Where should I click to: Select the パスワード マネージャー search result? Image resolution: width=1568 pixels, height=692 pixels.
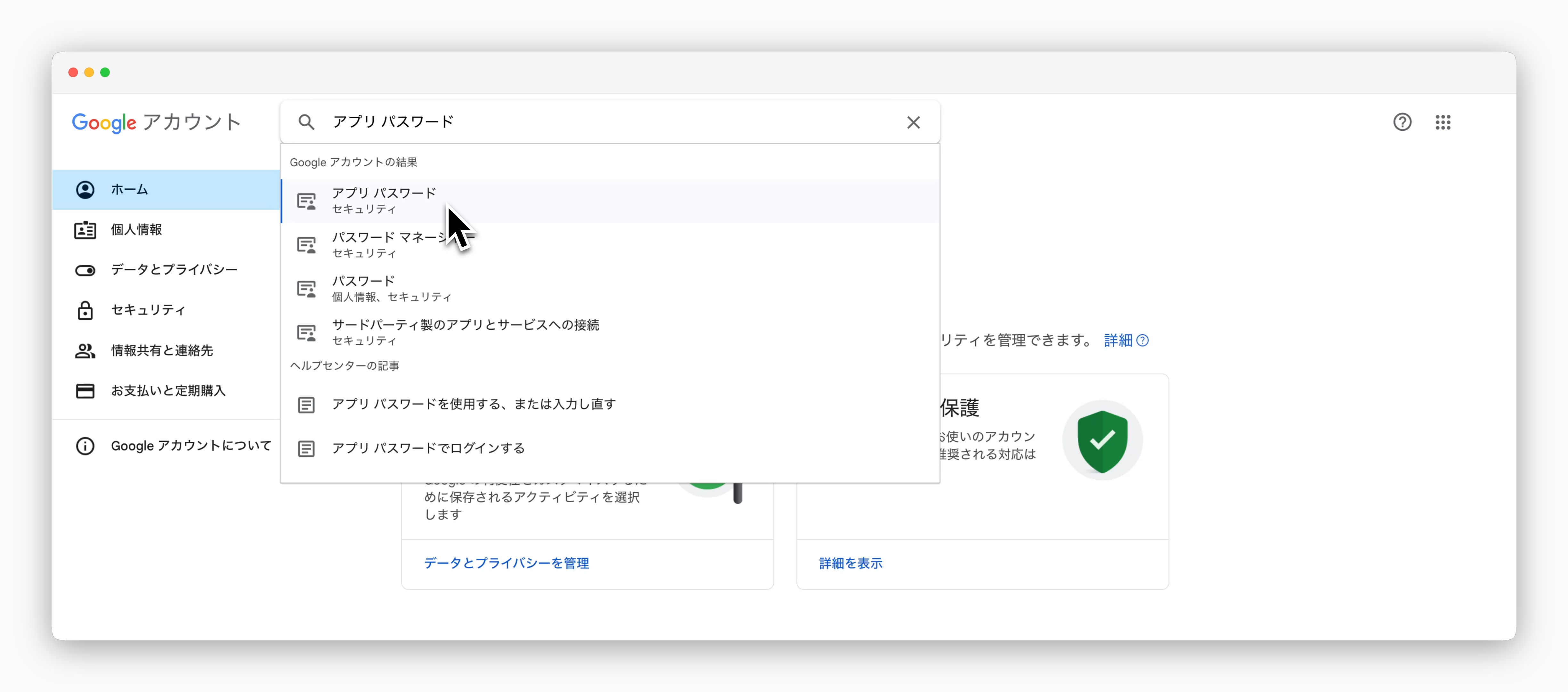tap(610, 245)
